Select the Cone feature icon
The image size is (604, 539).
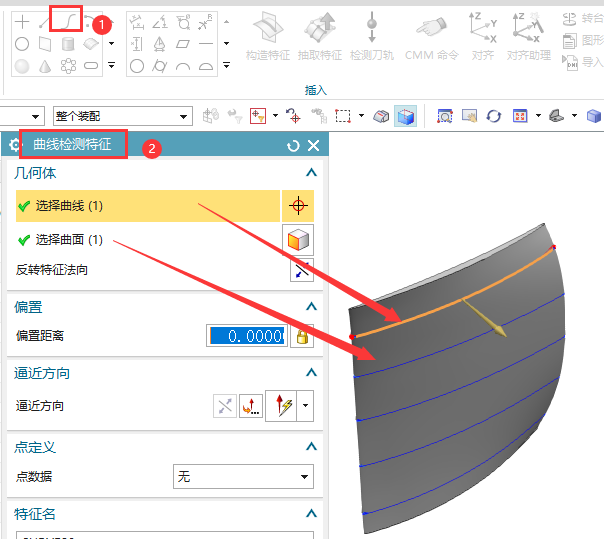[45, 66]
